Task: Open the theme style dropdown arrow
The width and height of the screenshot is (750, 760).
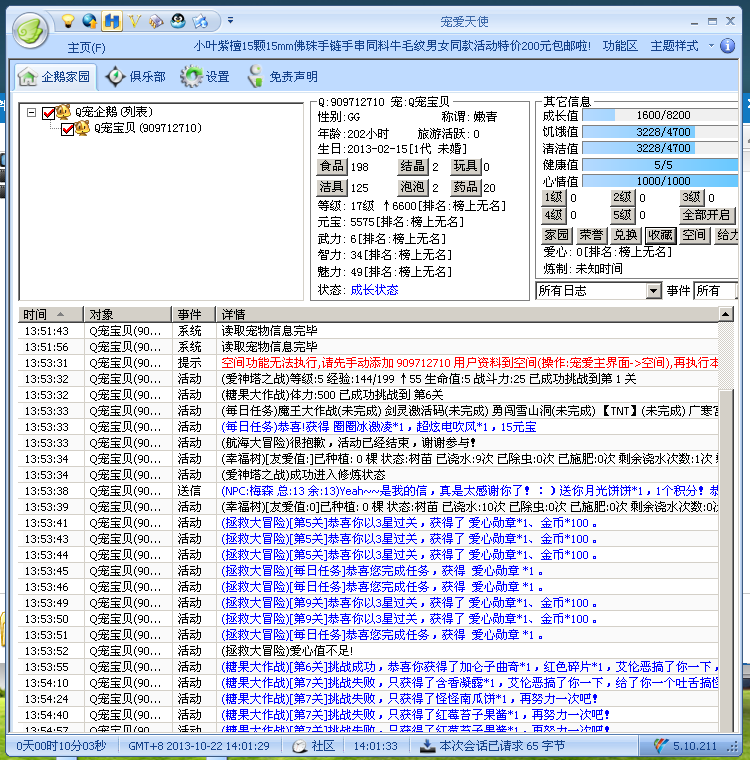Action: tap(711, 46)
